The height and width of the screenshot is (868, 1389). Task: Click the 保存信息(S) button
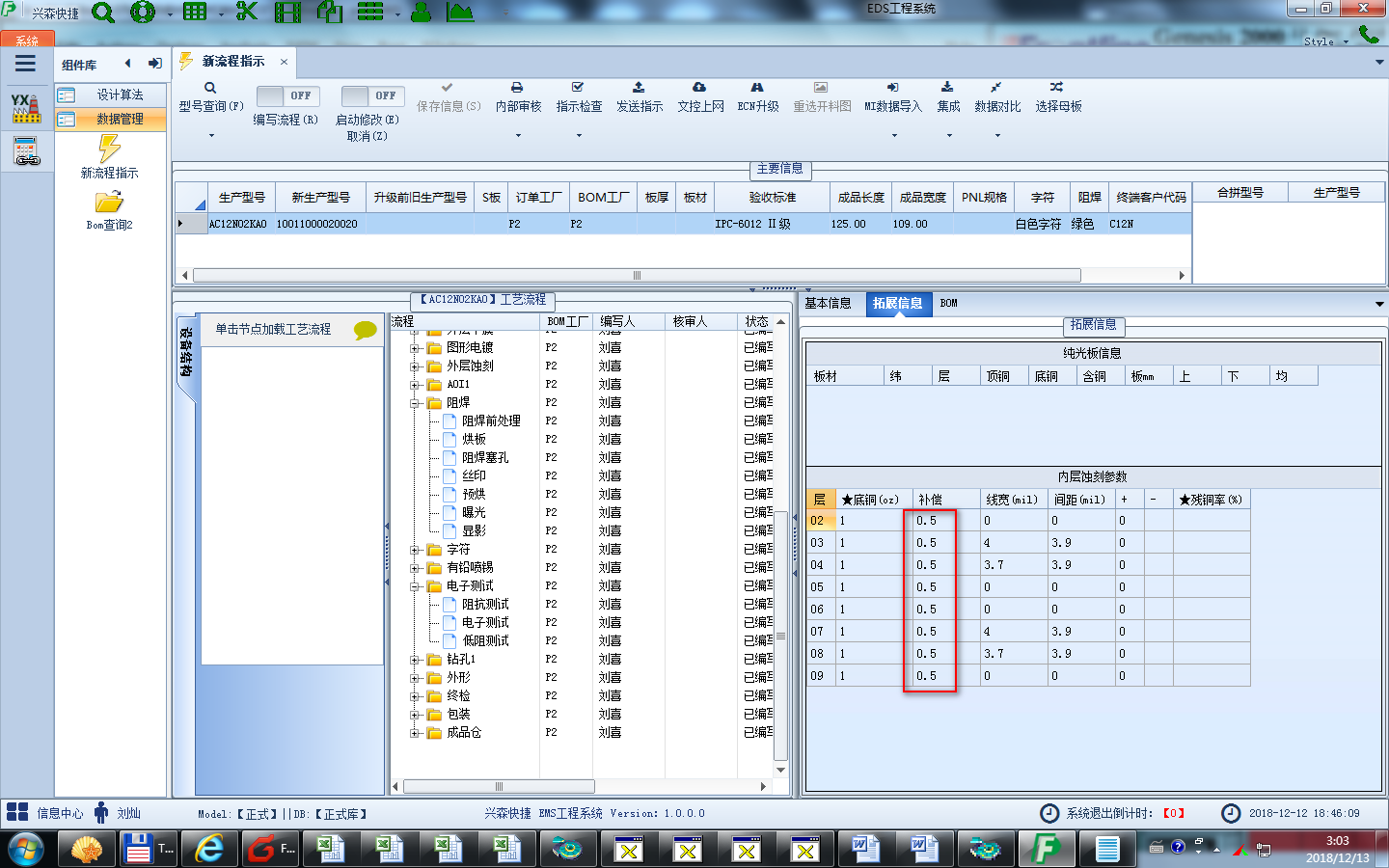449,96
